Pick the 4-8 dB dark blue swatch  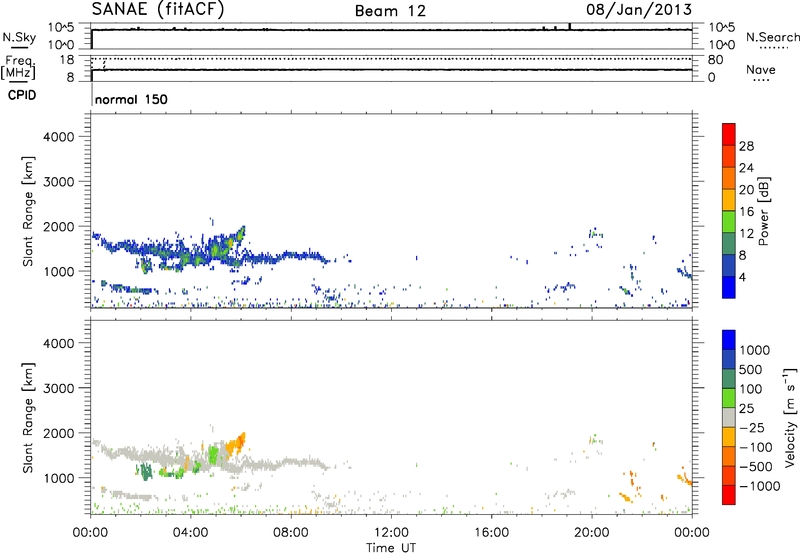tap(729, 266)
